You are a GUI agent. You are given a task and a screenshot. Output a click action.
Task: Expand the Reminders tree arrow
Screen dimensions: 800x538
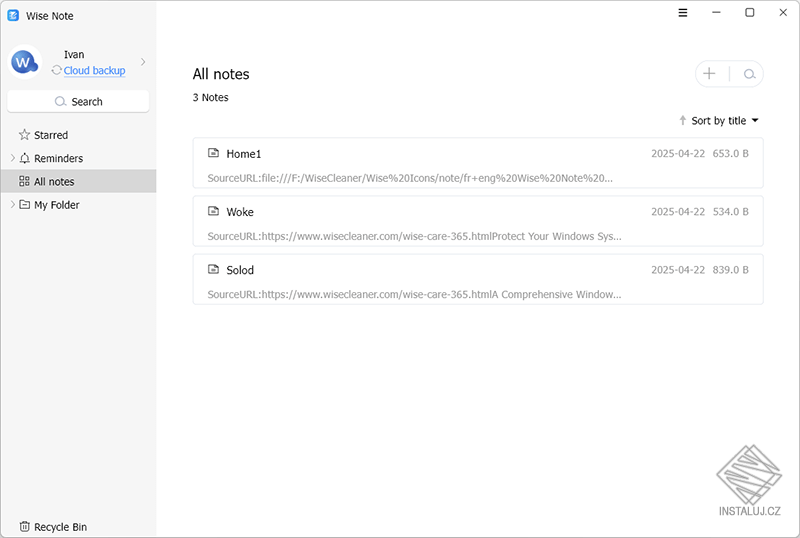click(12, 158)
